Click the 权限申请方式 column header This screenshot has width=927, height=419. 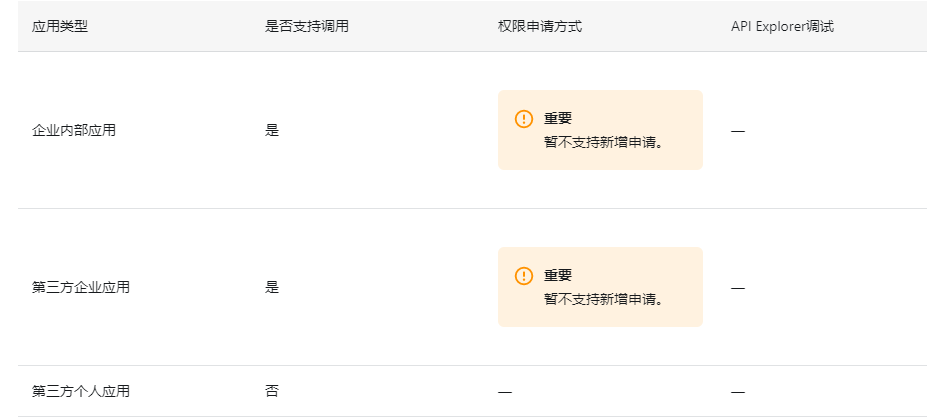(x=540, y=26)
